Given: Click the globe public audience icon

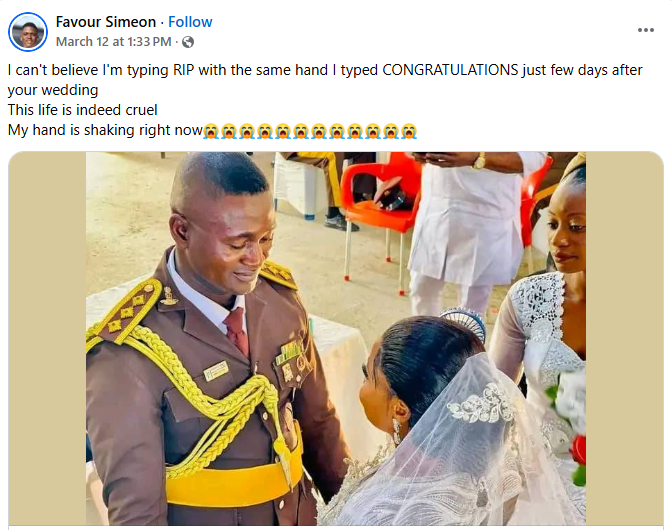Looking at the screenshot, I should [189, 42].
